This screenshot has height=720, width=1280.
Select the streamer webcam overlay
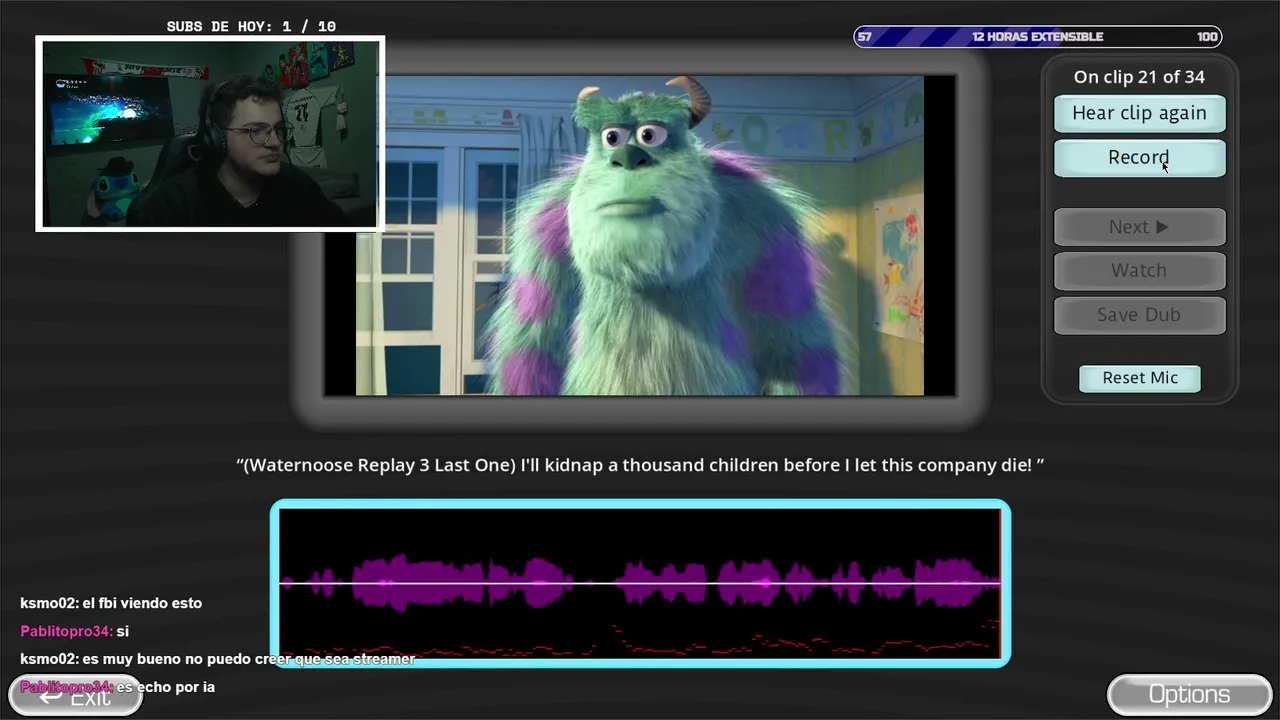point(210,134)
